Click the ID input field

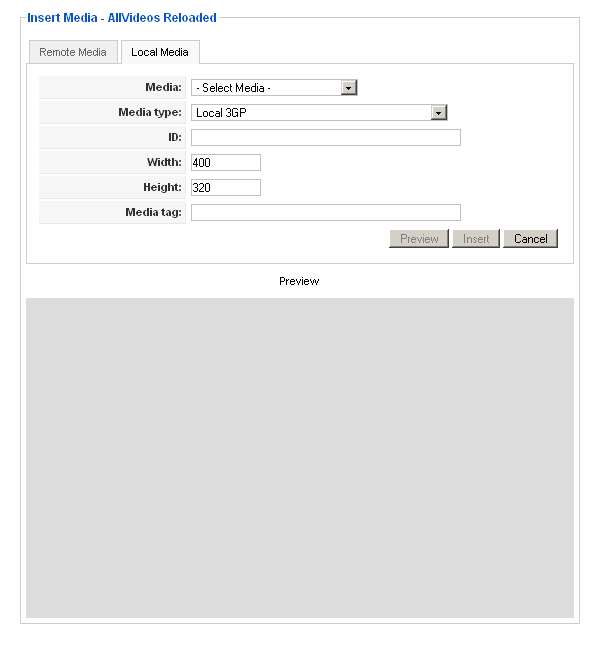(x=326, y=138)
